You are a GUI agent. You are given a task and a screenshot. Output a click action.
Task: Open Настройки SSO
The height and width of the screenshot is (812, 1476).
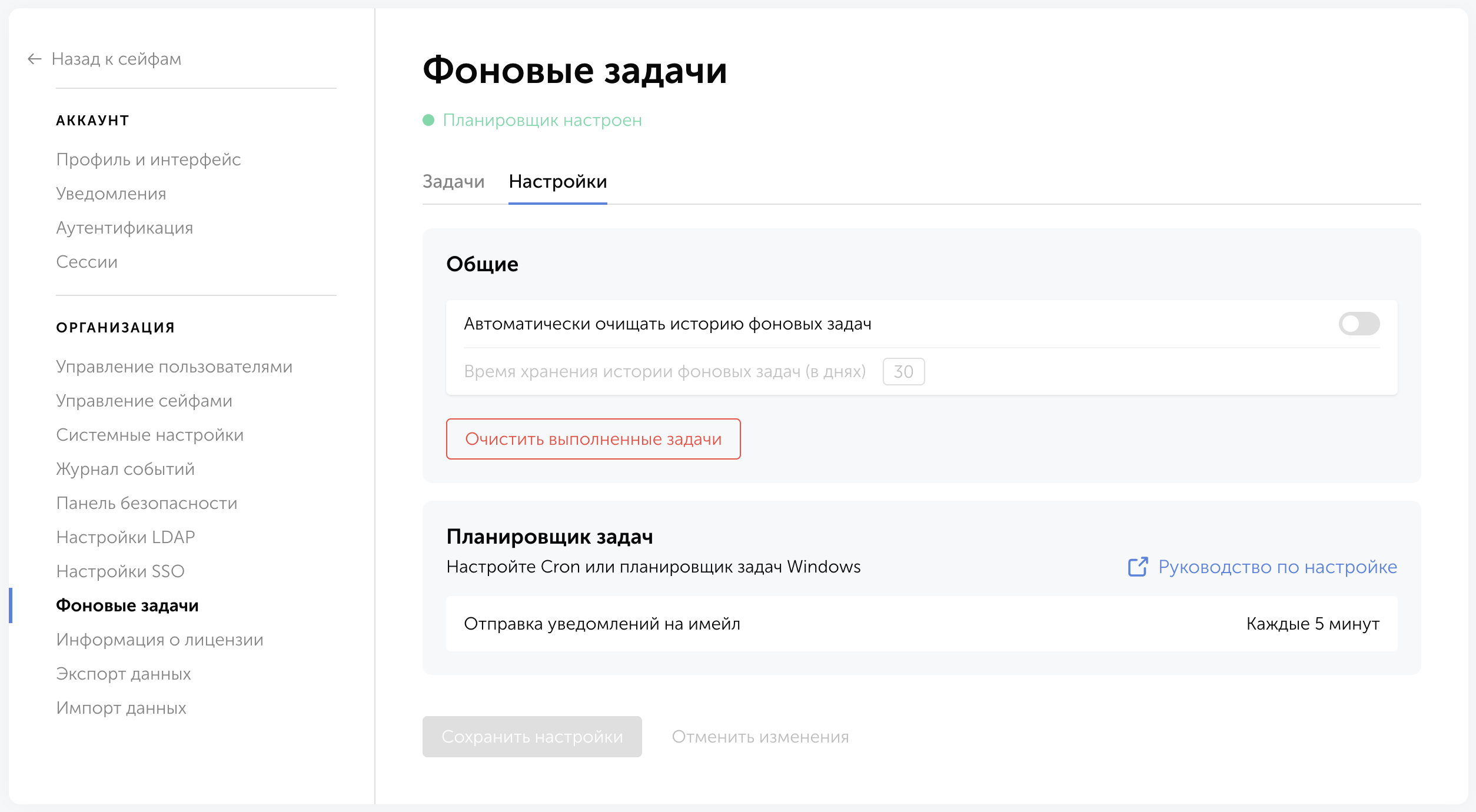121,571
